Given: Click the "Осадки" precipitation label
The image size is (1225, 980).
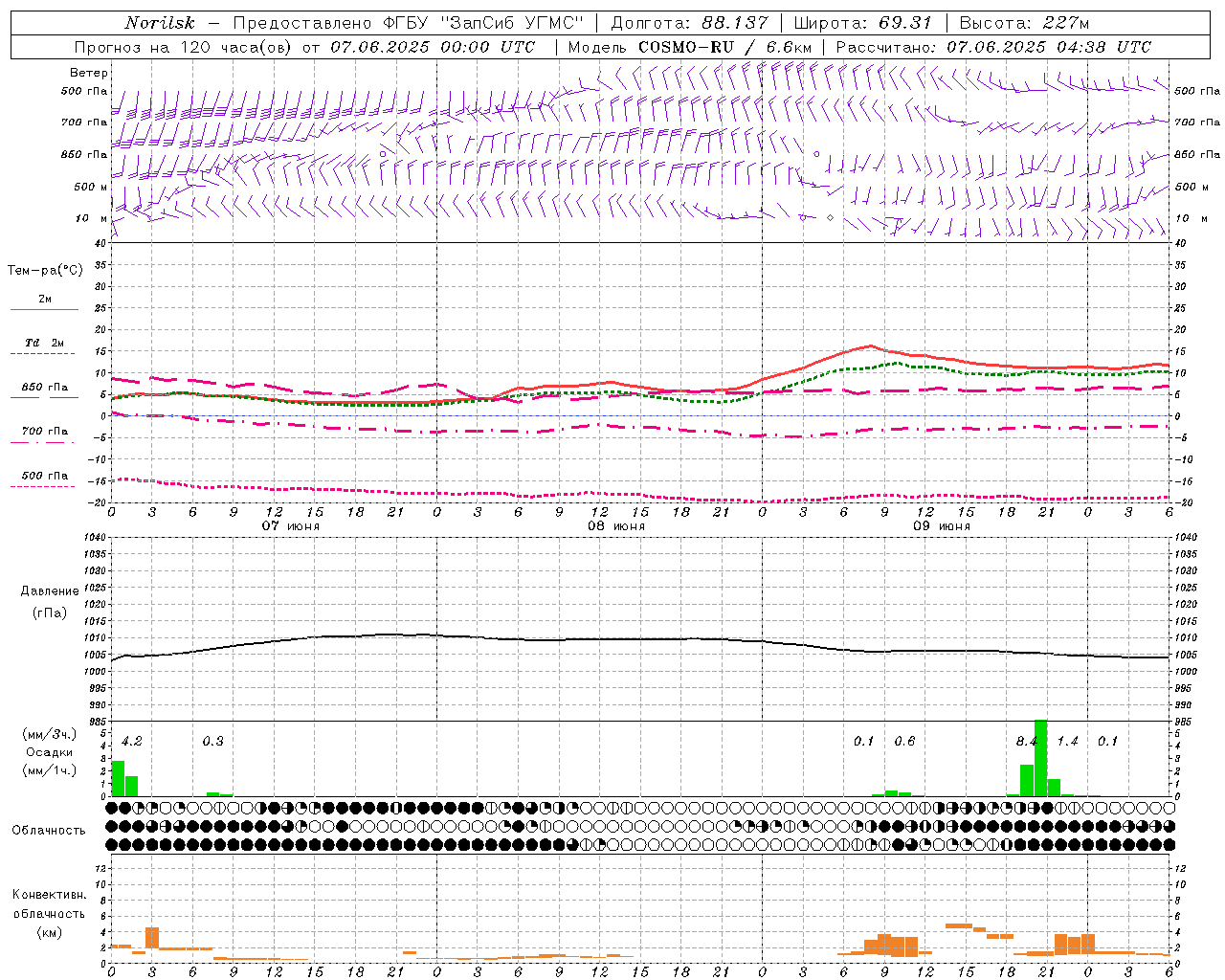Looking at the screenshot, I should coord(49,752).
